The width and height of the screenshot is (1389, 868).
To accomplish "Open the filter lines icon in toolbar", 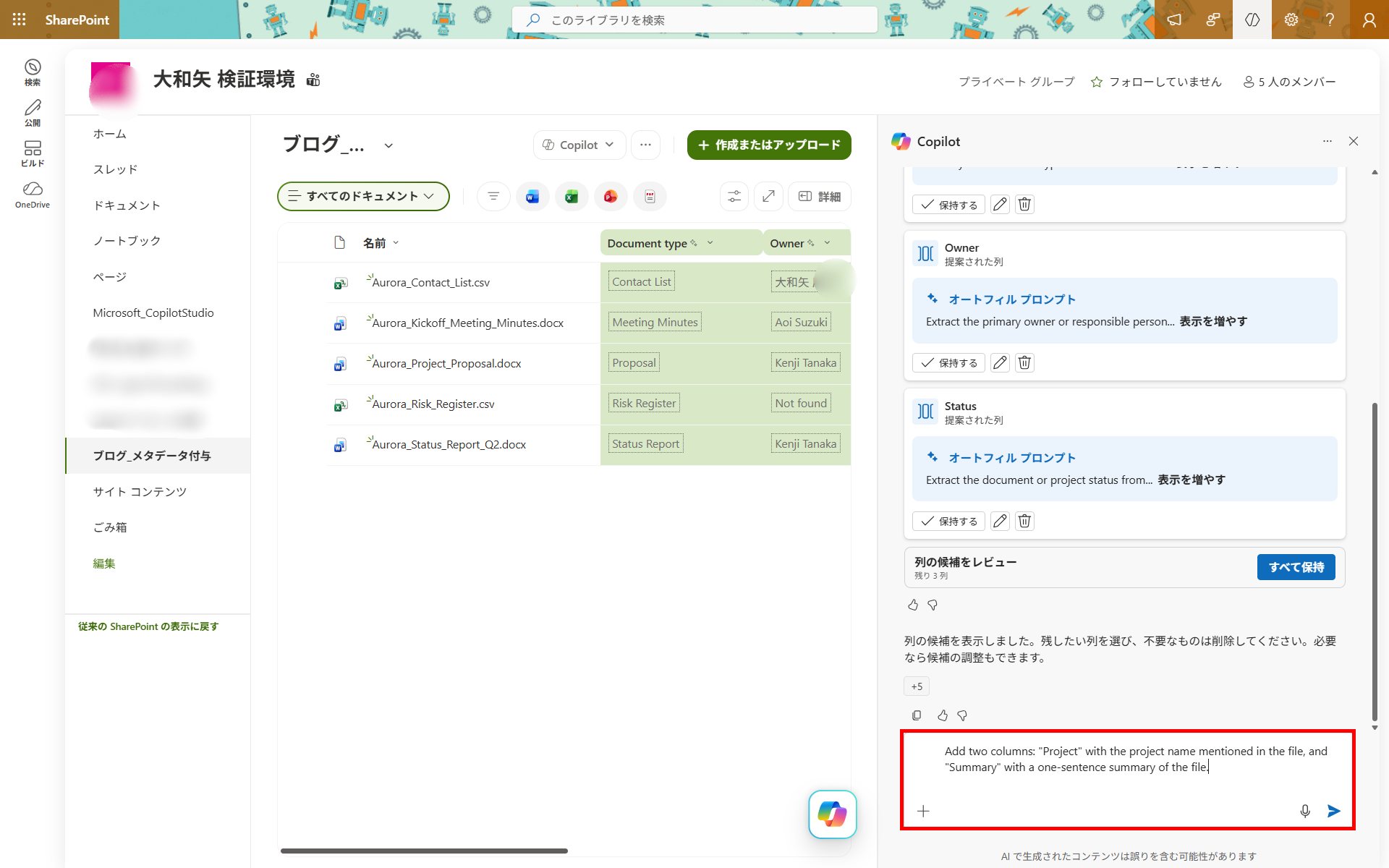I will click(x=493, y=196).
